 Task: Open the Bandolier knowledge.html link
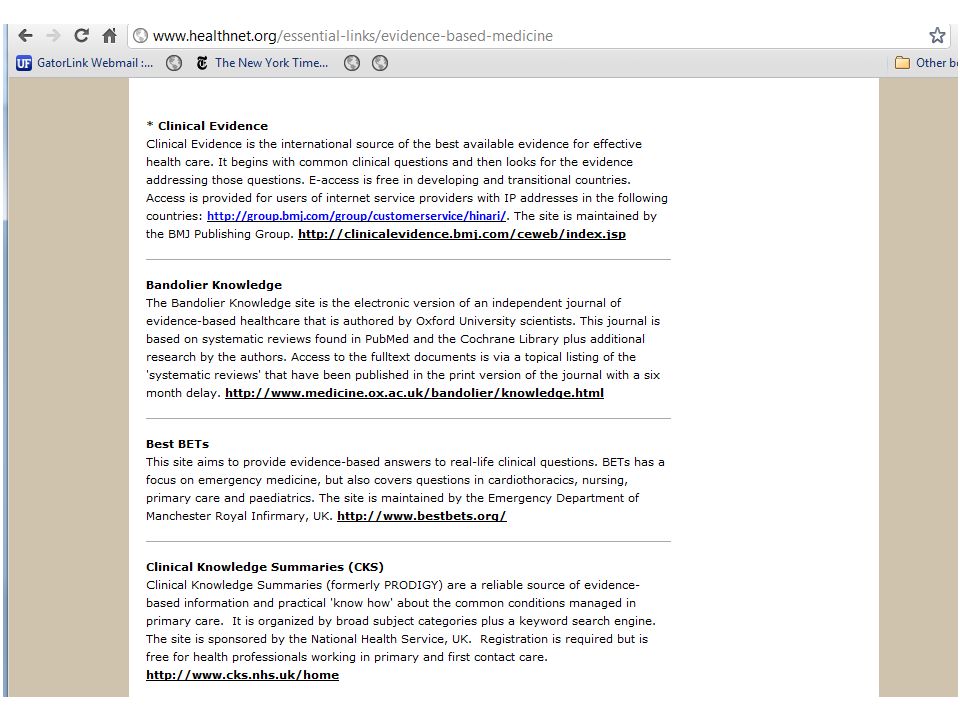tap(414, 393)
